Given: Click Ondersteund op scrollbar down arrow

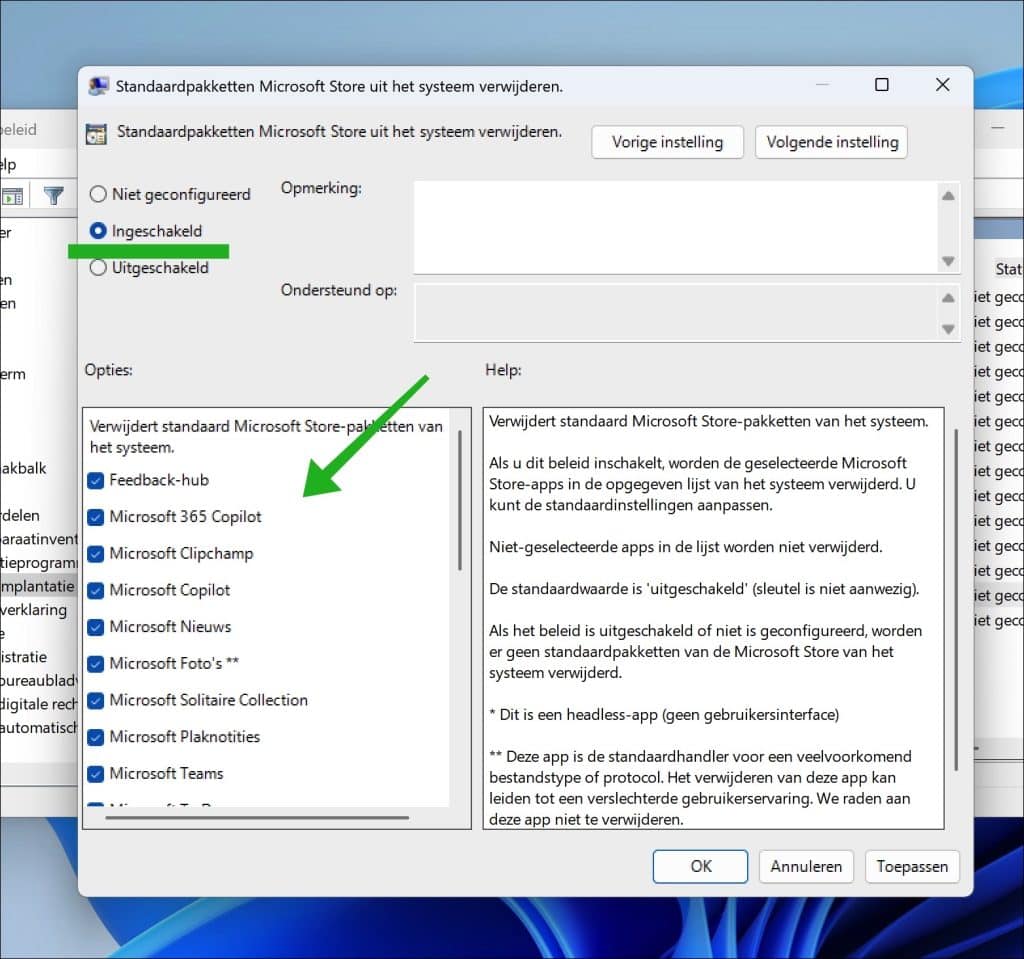Looking at the screenshot, I should (x=948, y=329).
